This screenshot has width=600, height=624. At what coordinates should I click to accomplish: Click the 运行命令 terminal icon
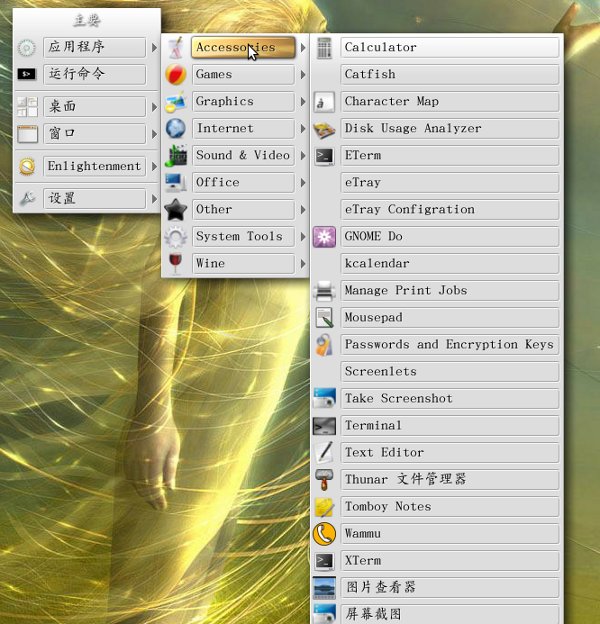(x=27, y=74)
